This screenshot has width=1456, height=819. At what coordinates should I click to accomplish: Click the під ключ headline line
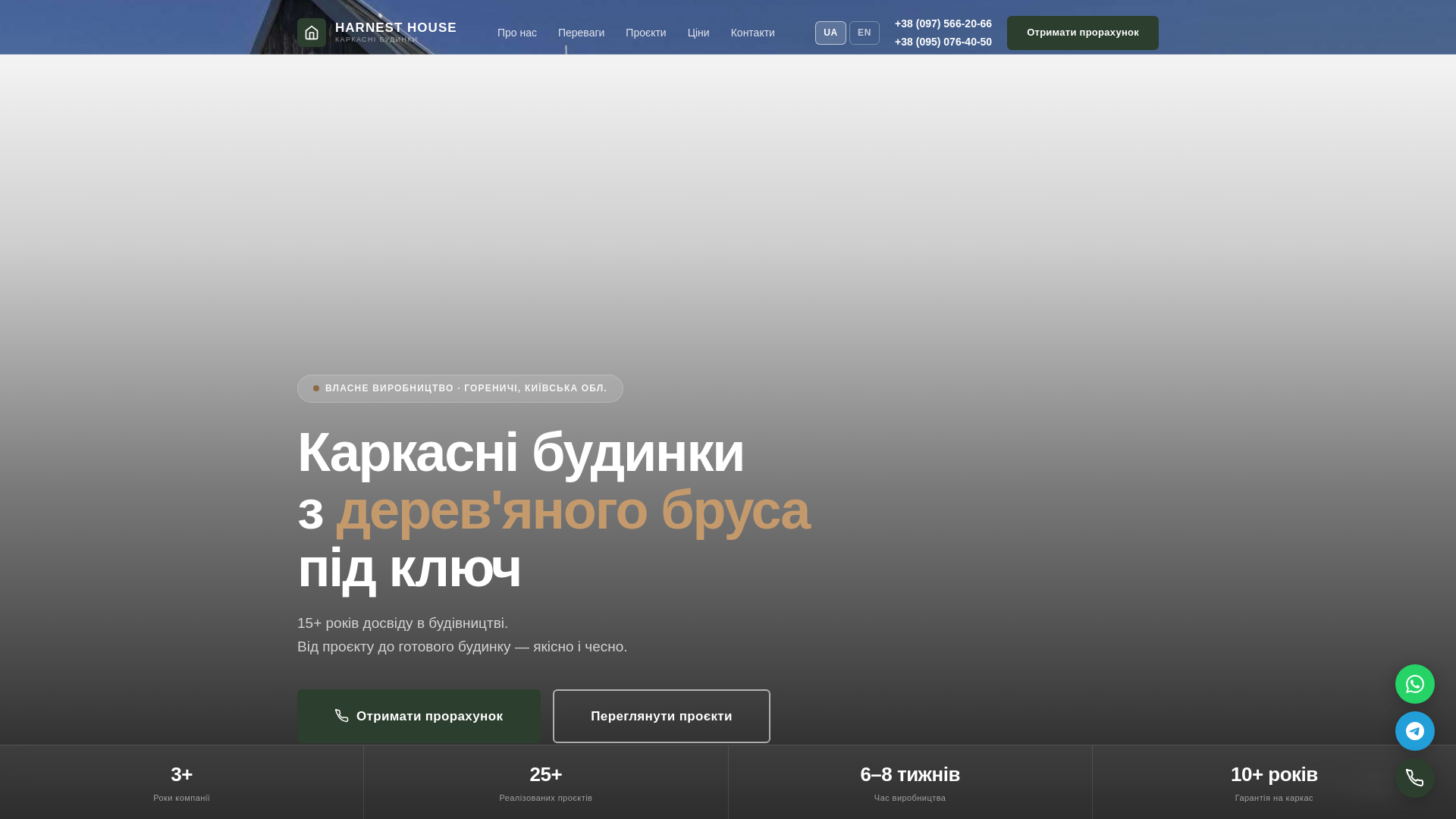409,568
